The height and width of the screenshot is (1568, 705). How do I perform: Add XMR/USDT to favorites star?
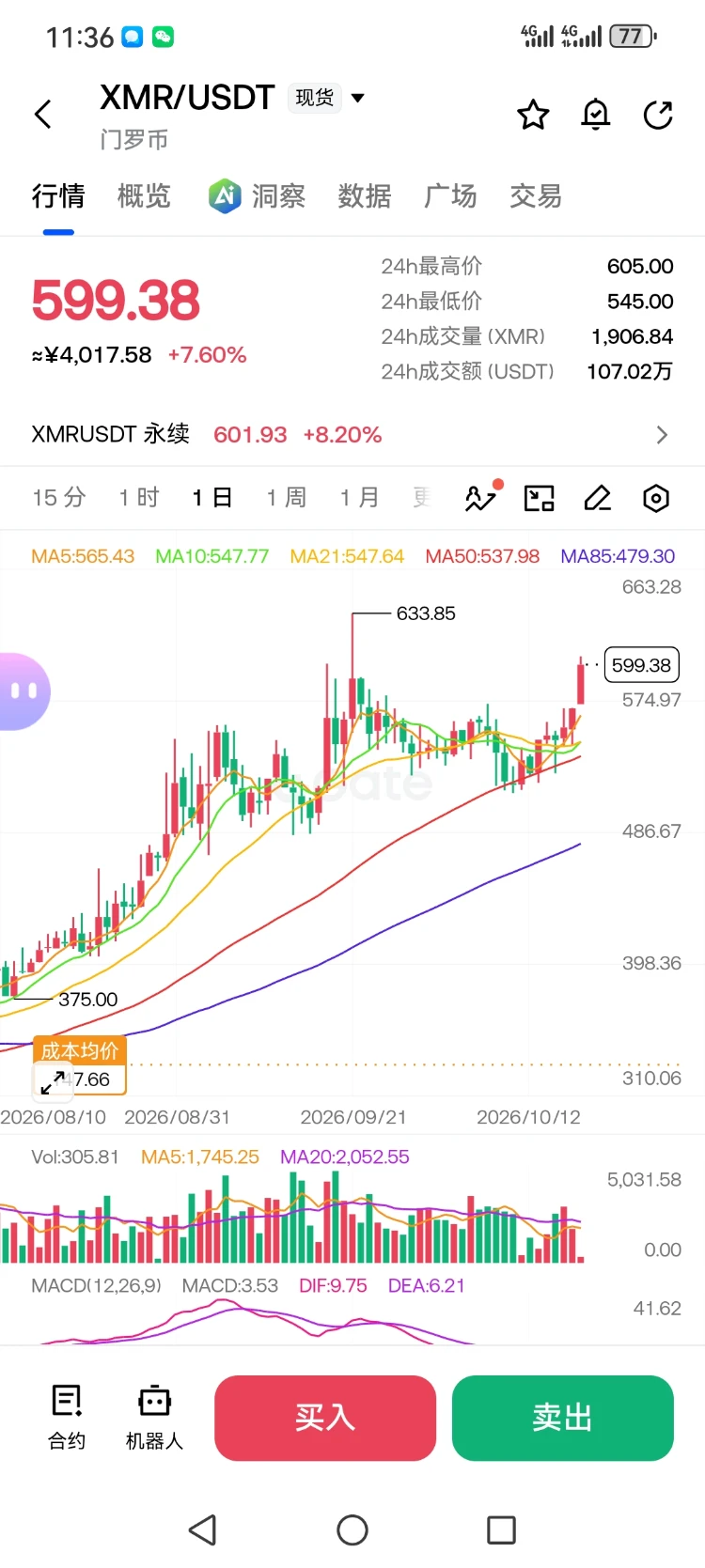tap(533, 115)
